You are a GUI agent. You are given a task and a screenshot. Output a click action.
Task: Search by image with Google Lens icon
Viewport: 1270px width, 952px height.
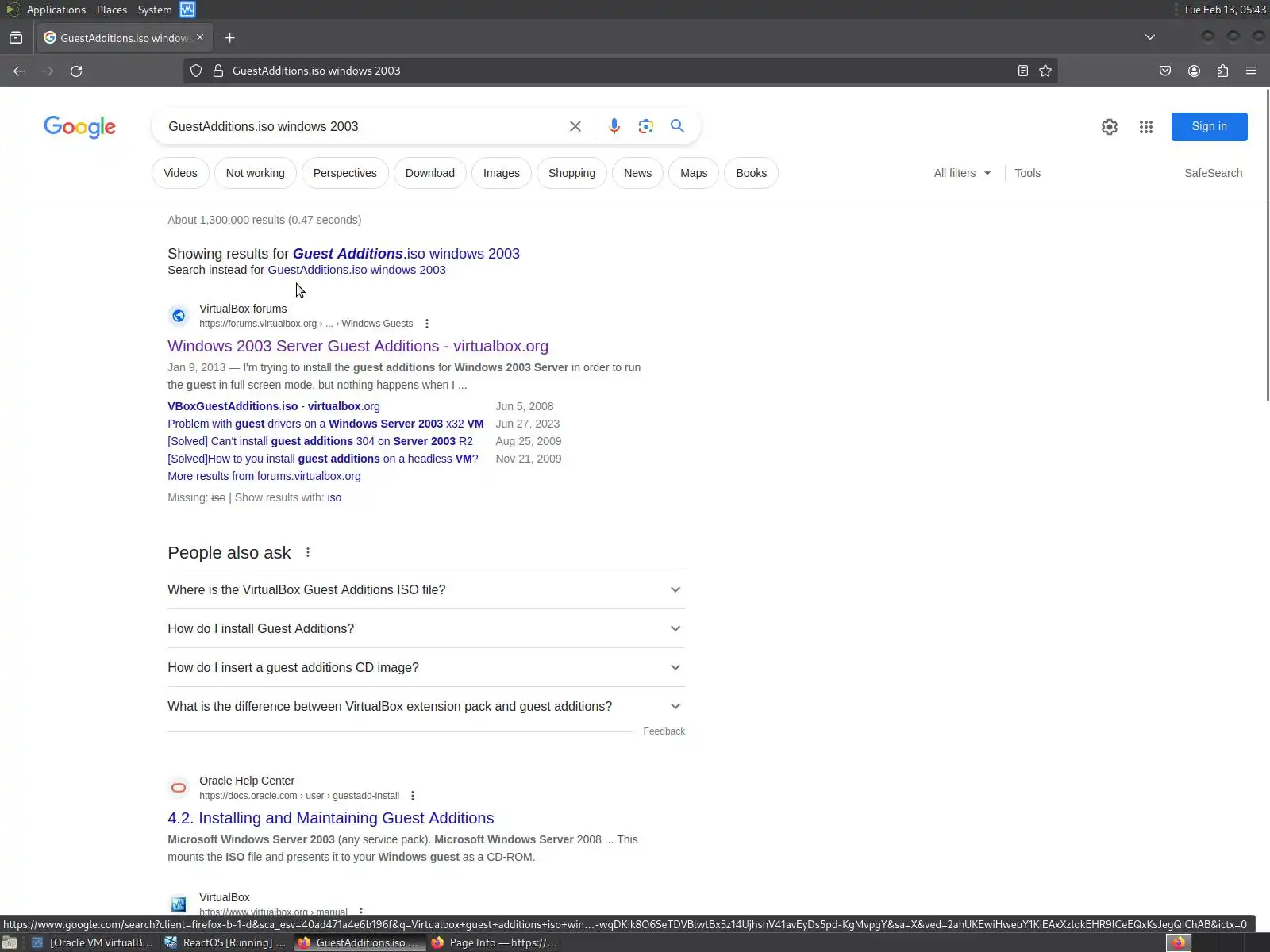click(646, 126)
